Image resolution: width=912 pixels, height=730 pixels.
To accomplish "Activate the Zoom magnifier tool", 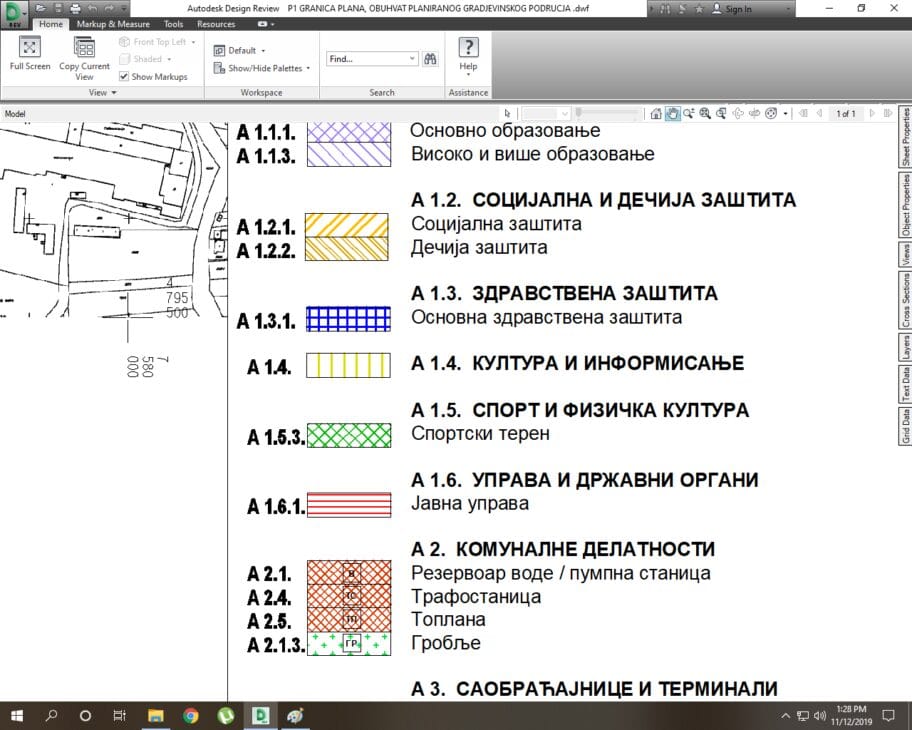I will point(689,114).
